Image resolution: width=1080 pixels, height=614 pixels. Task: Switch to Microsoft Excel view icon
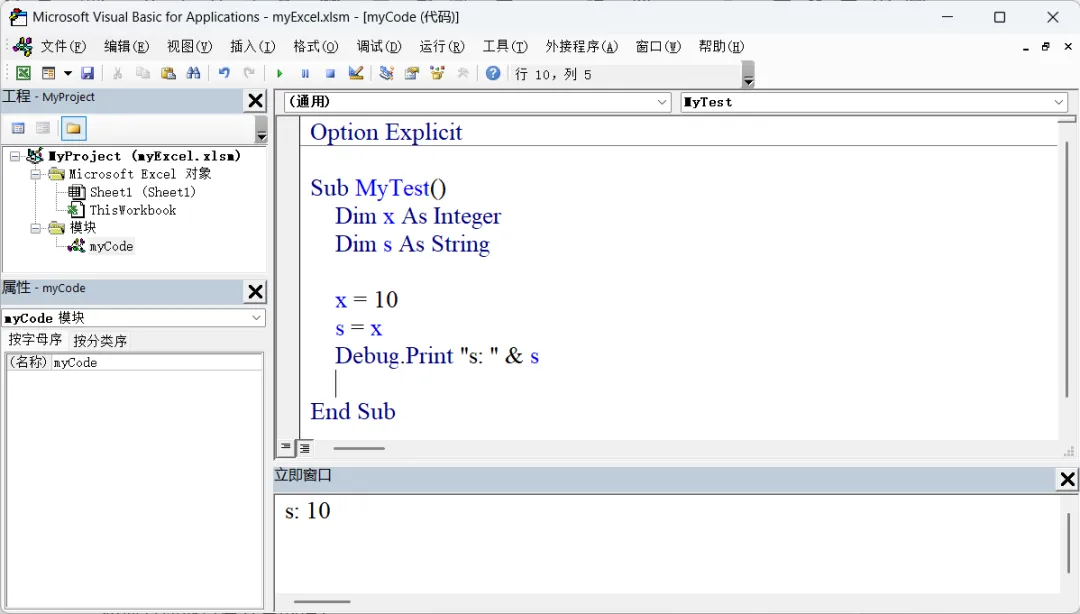(23, 73)
